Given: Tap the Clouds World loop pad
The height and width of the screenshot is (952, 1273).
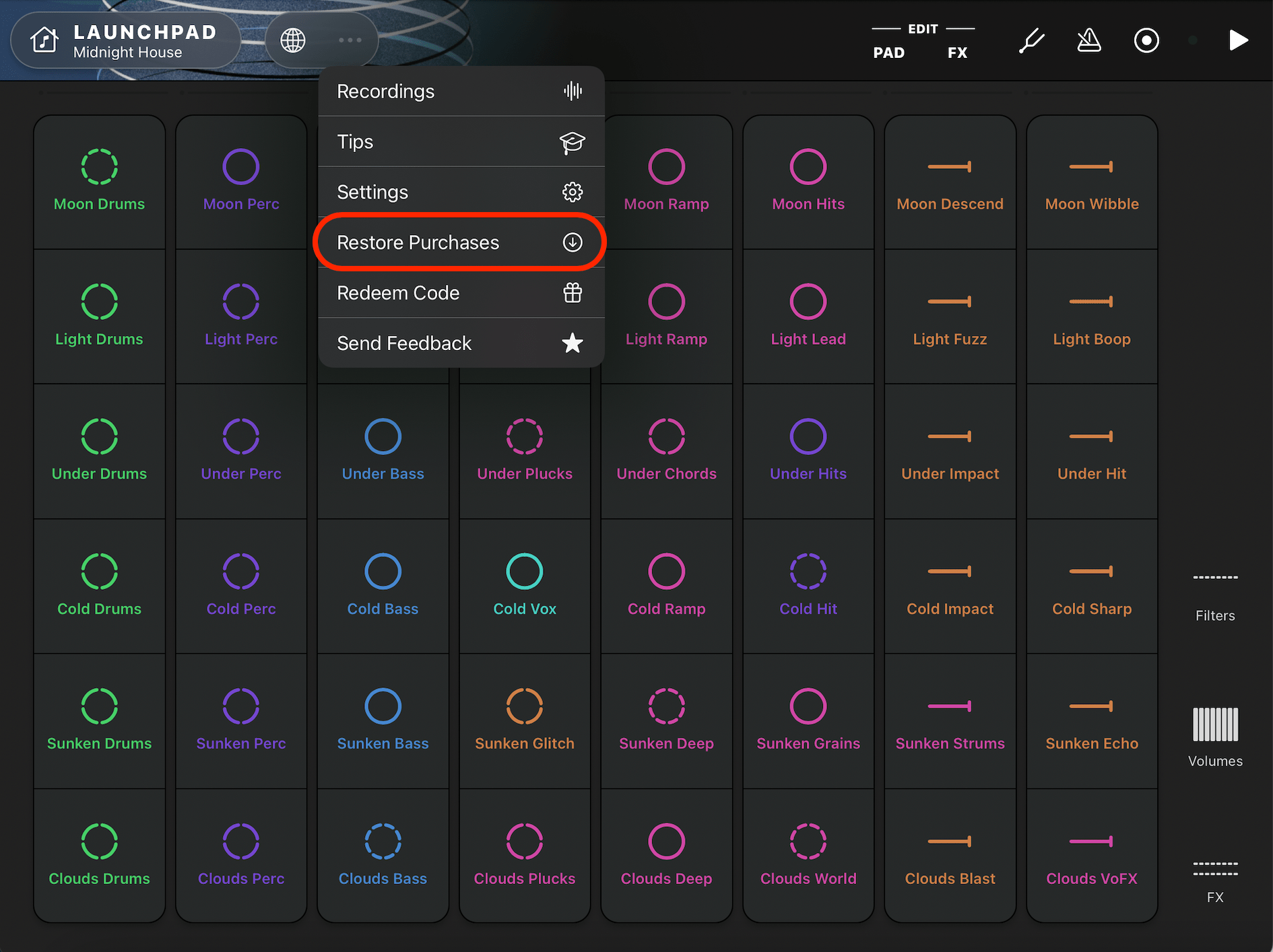Looking at the screenshot, I should coord(808,856).
